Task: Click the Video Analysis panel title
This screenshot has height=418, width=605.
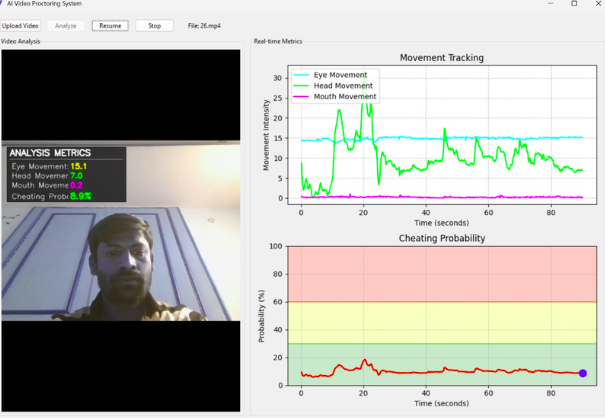Action: pos(20,41)
